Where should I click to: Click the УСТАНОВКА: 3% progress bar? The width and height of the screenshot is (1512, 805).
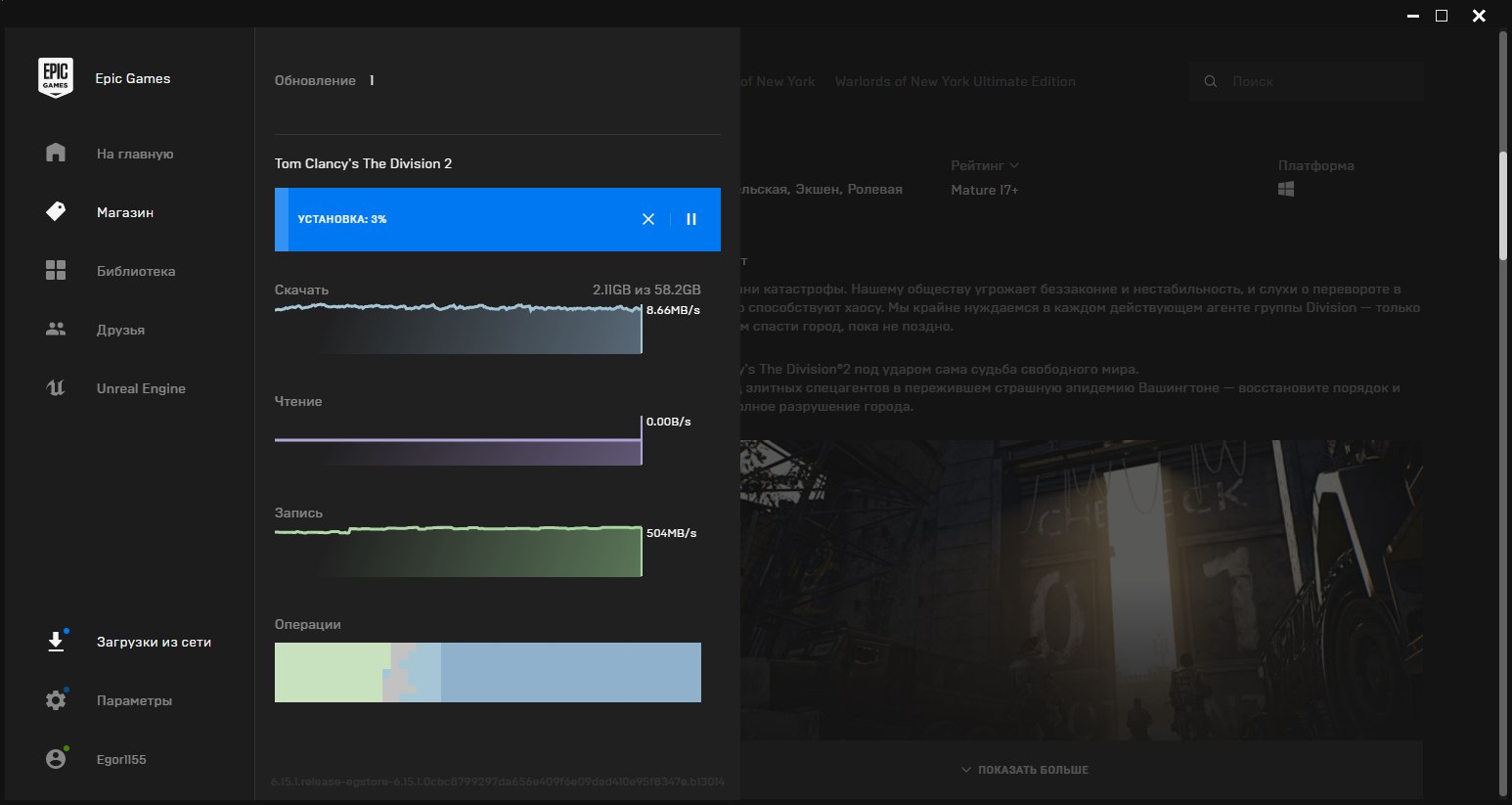[x=498, y=219]
